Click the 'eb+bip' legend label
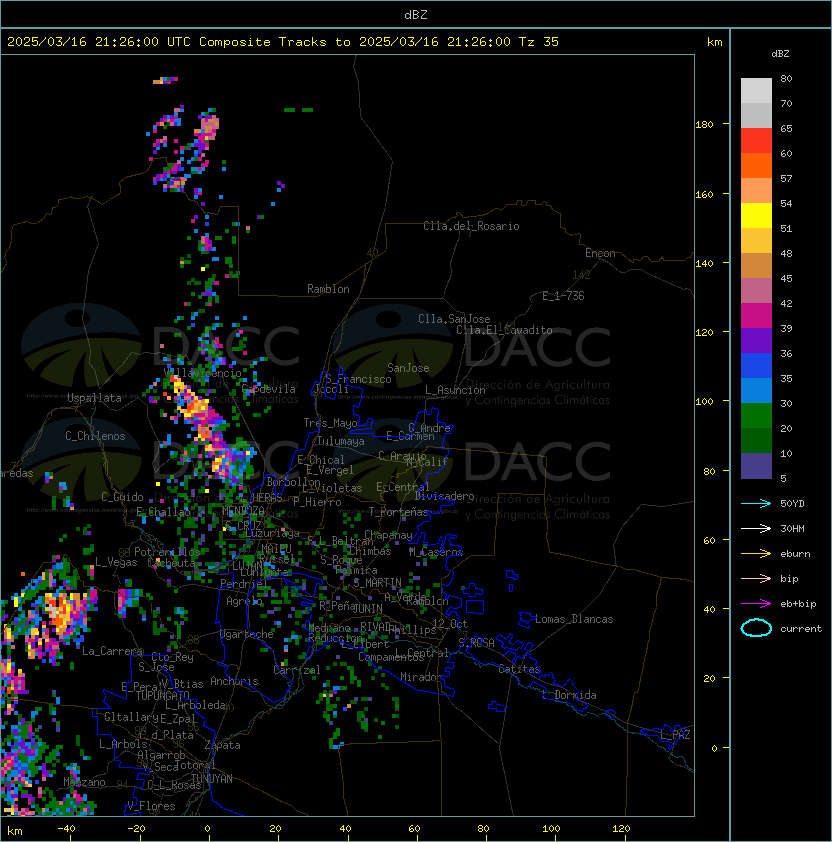832x842 pixels. [798, 604]
